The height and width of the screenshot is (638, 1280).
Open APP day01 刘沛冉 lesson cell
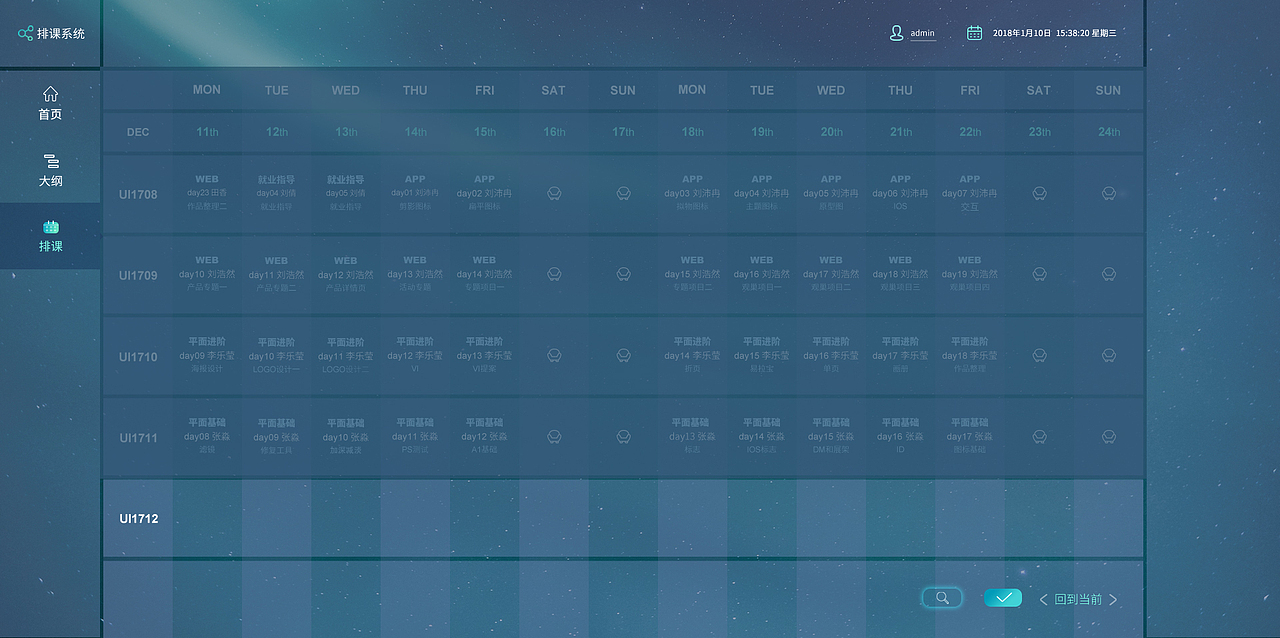415,193
